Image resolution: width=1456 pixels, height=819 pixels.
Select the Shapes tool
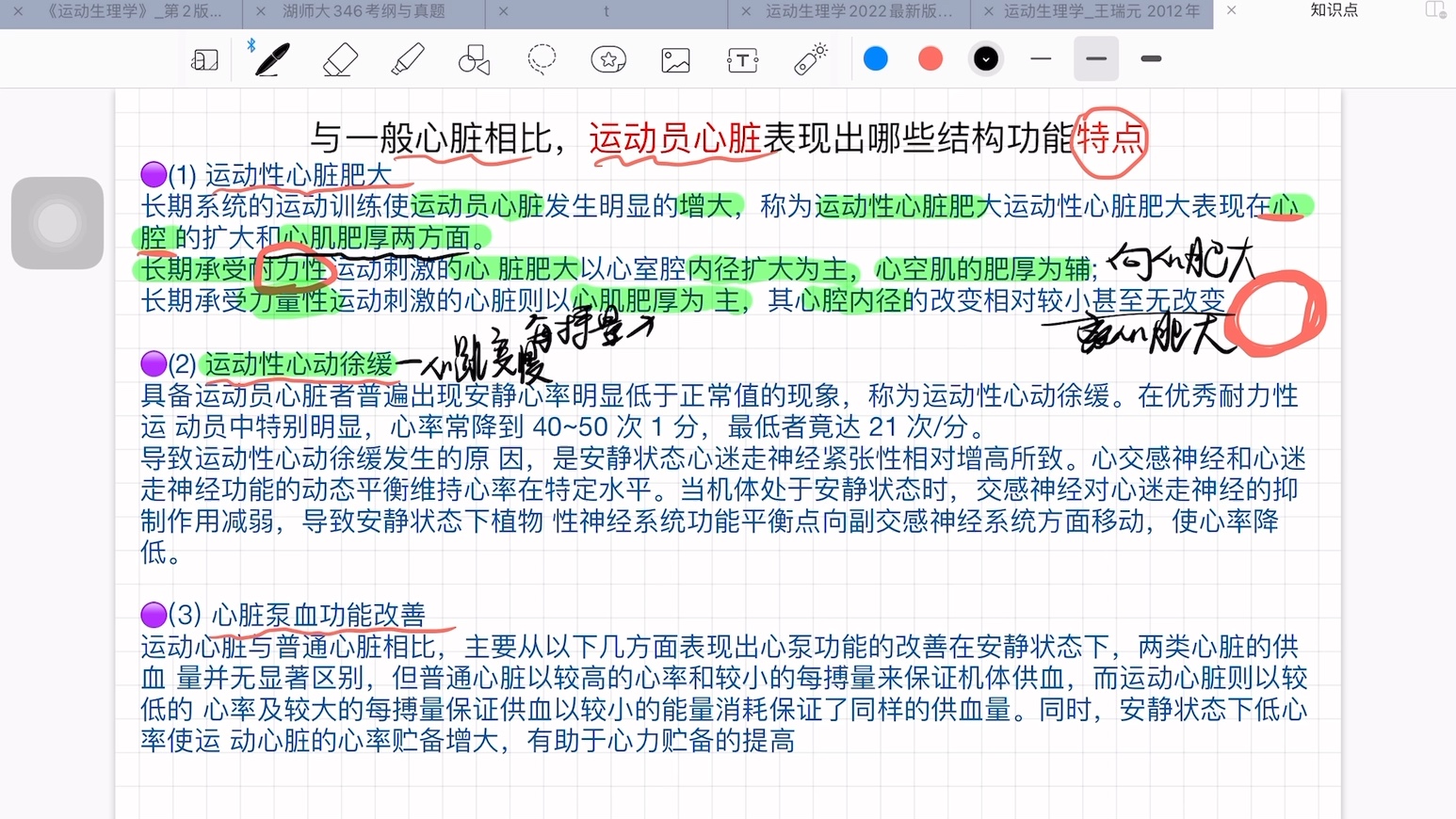pos(474,59)
